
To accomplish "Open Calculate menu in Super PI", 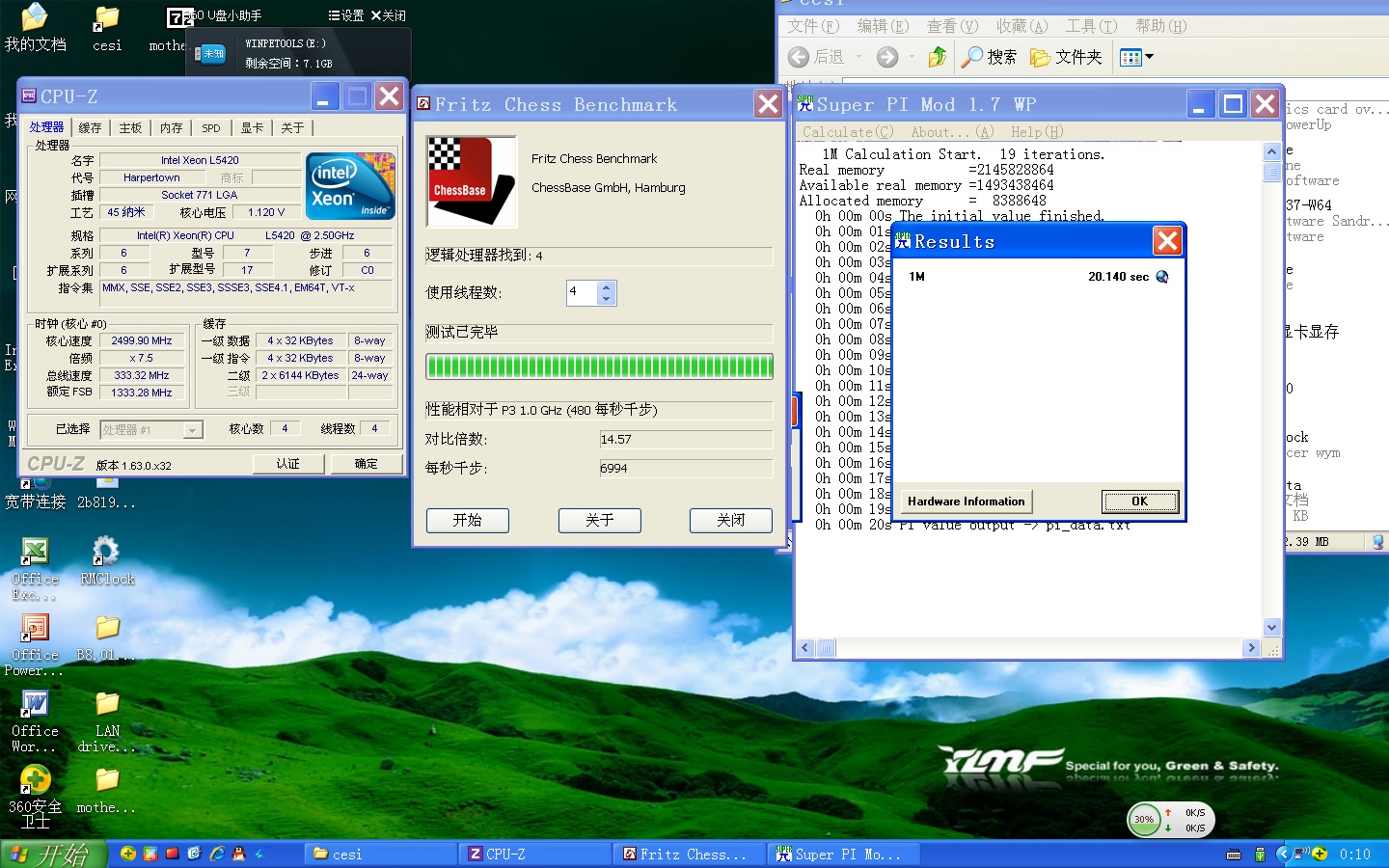I will click(x=848, y=132).
